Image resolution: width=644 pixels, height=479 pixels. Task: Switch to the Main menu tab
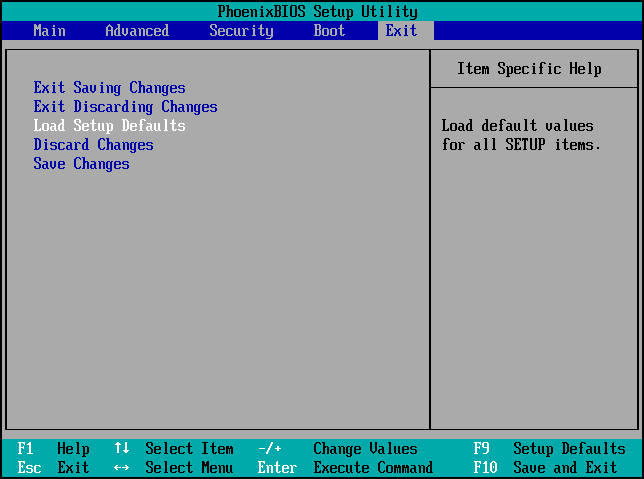click(49, 31)
